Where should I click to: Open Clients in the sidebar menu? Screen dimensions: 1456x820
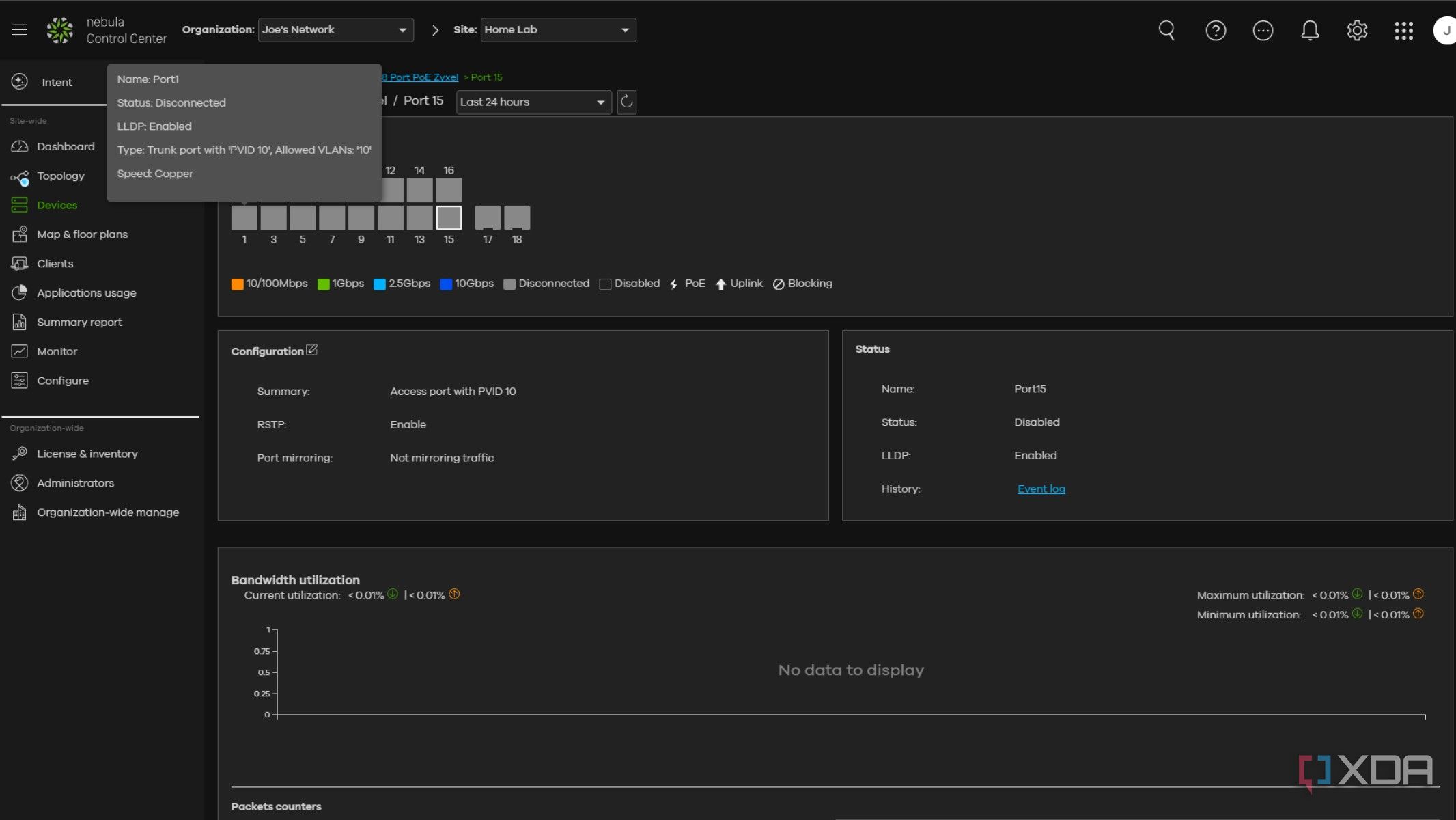(x=55, y=264)
